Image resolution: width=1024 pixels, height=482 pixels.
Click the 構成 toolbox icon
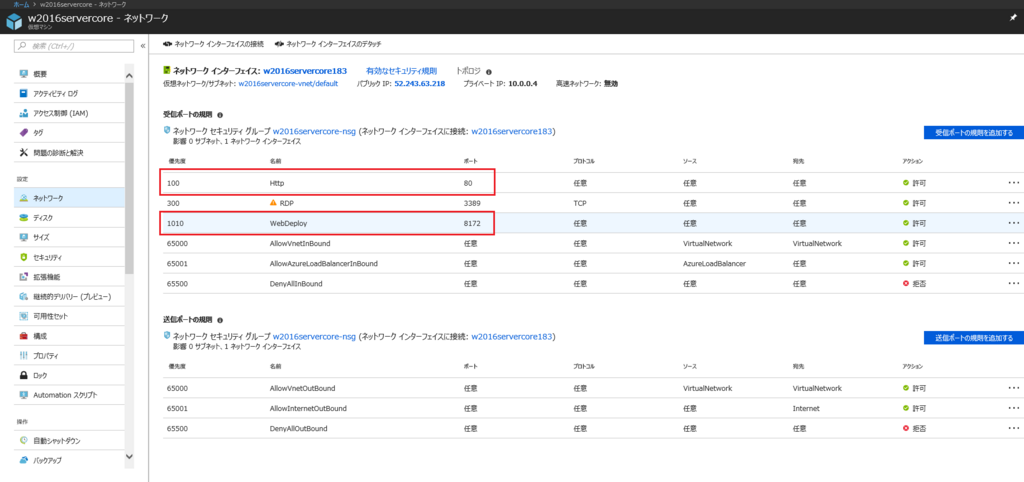pos(24,336)
